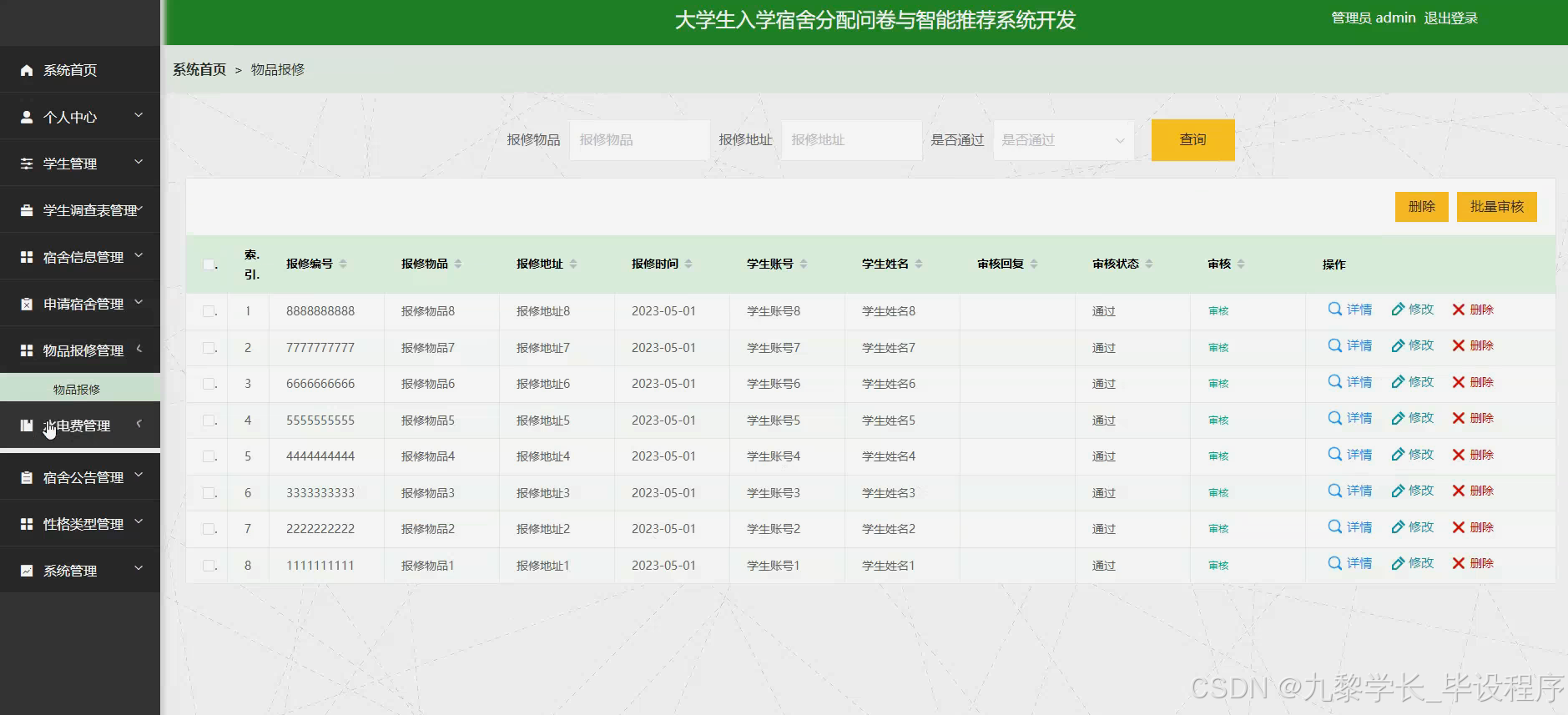Click 退出登录 in the header
Image resolution: width=1568 pixels, height=715 pixels.
click(x=1450, y=18)
